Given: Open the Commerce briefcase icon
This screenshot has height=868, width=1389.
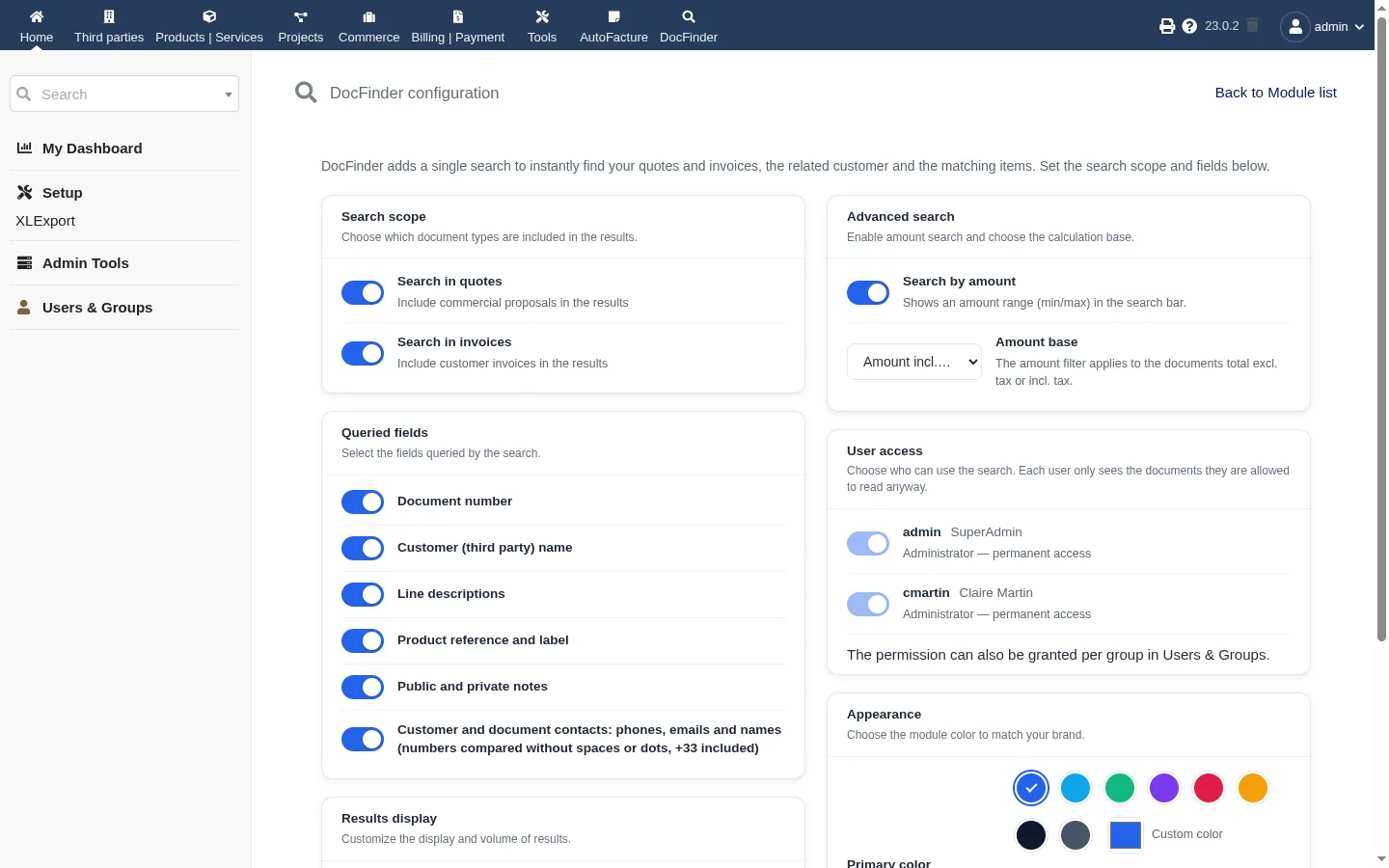Looking at the screenshot, I should (x=368, y=16).
